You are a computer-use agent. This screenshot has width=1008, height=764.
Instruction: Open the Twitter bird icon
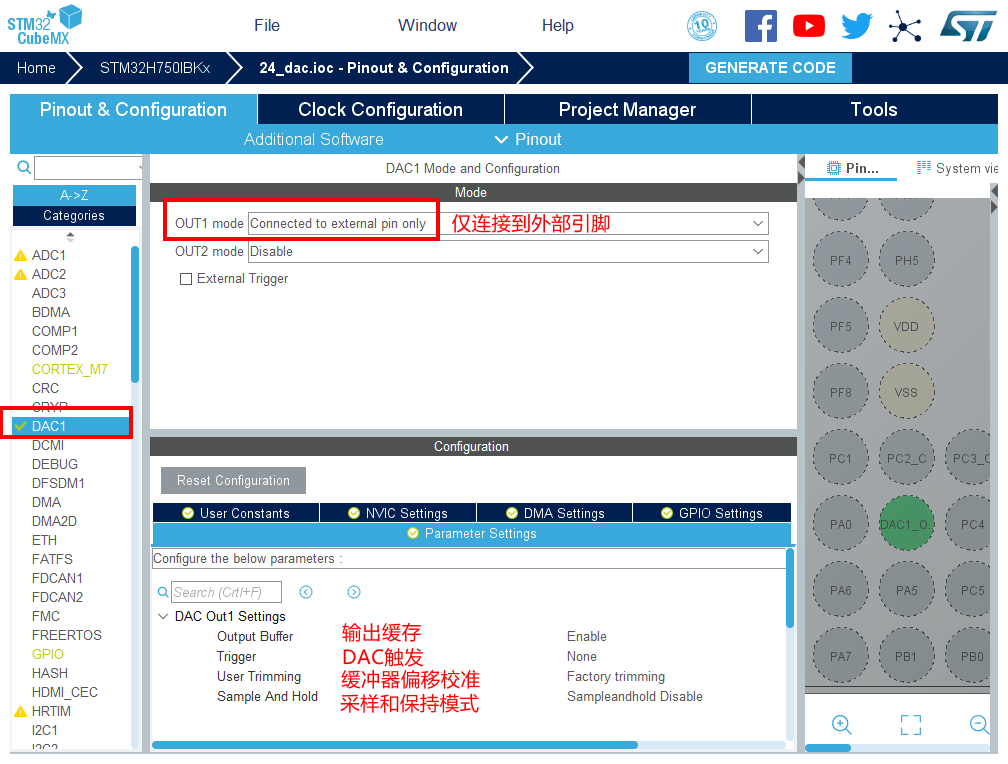(856, 26)
